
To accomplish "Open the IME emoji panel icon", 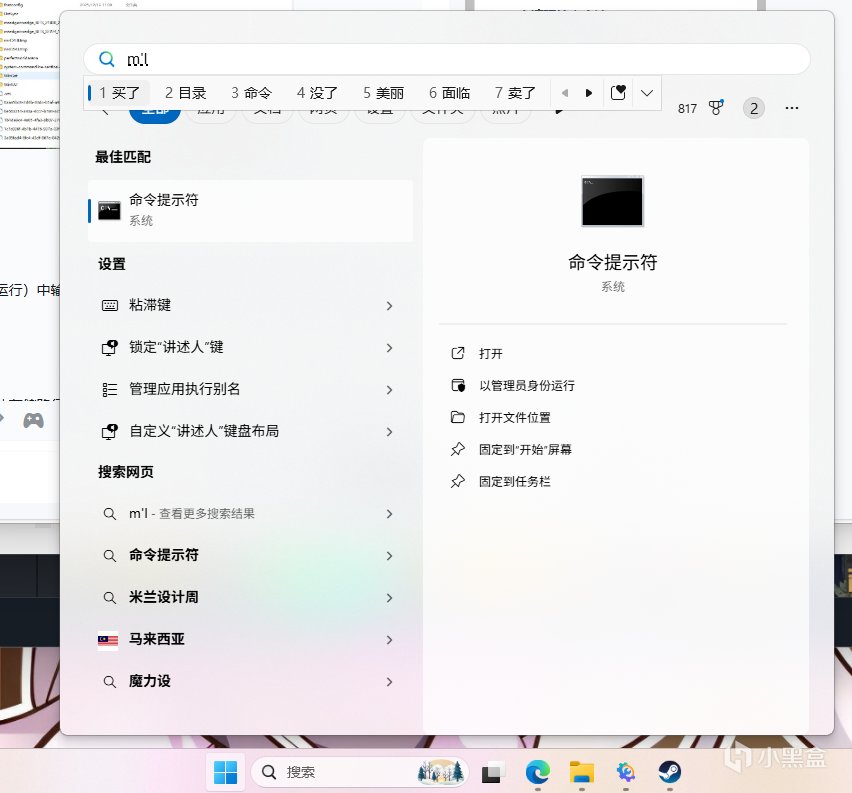I will [x=618, y=93].
